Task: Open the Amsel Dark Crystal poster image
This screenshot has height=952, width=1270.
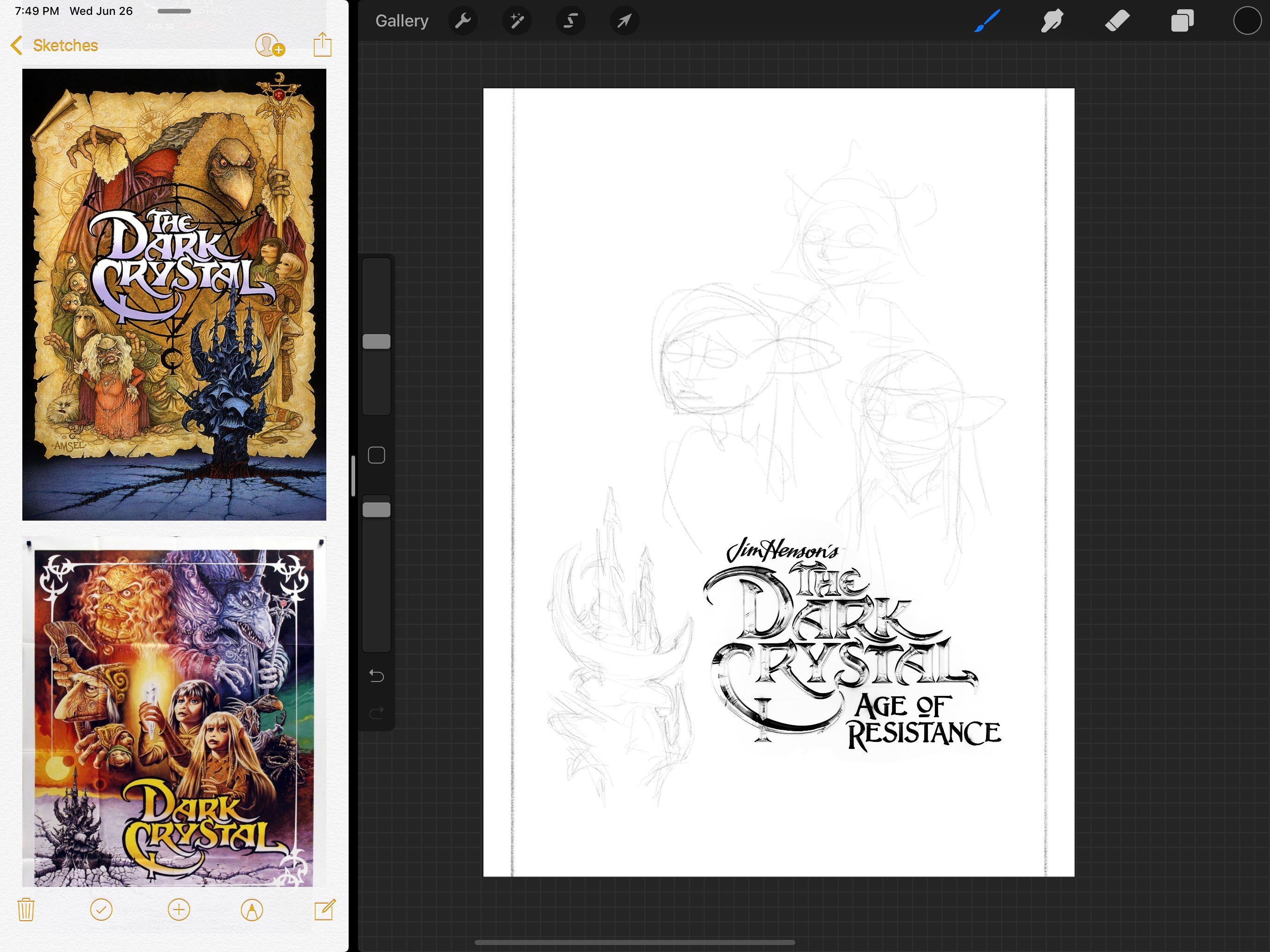Action: coord(174,295)
